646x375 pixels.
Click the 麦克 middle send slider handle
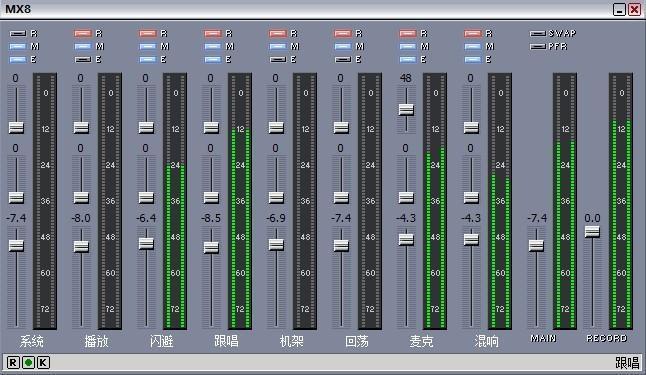click(406, 197)
